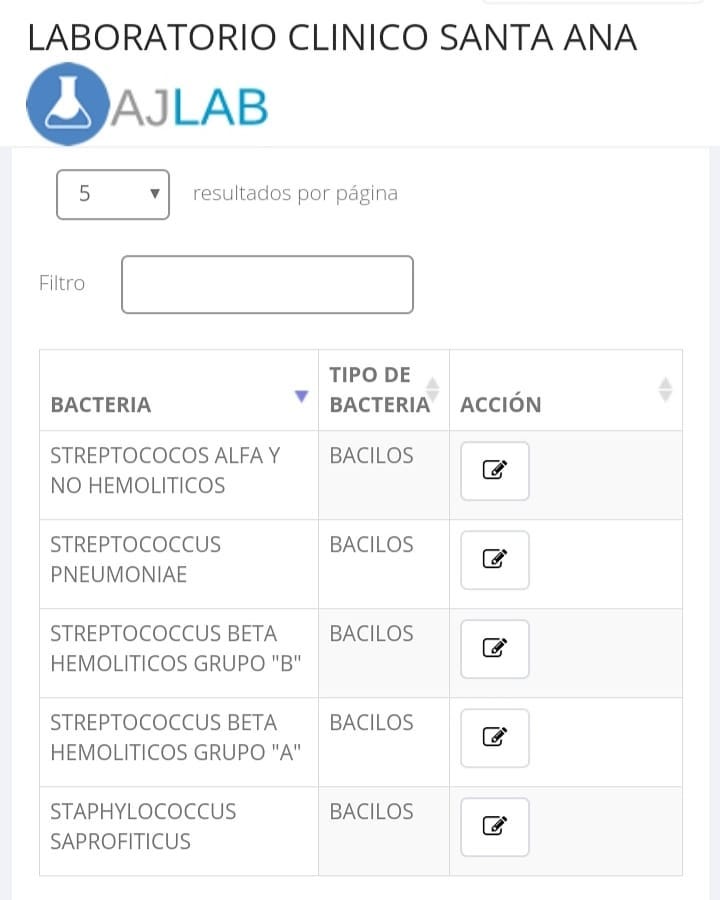
Task: Sort by Tipo de Bacteria column
Action: tap(433, 390)
